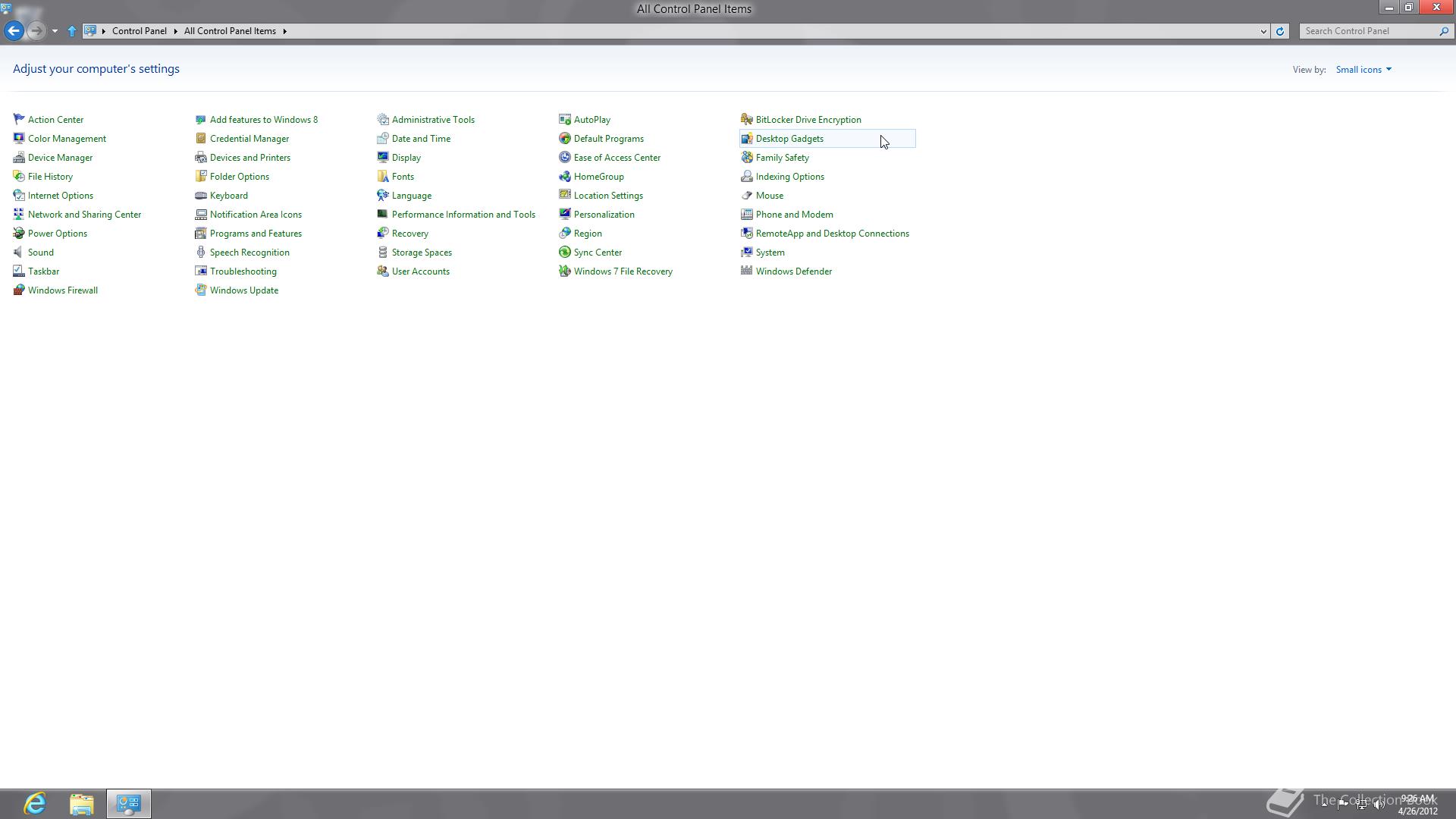Open Performance Information and Tools
The image size is (1456, 819).
pos(463,214)
